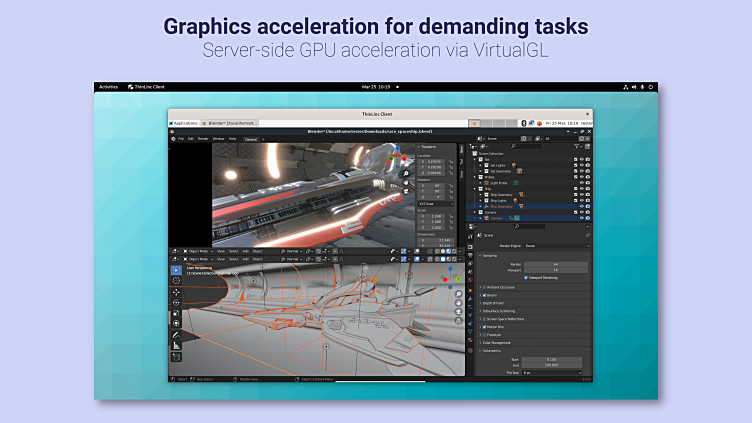Choose the Rotate tool in left toolbar
The height and width of the screenshot is (423, 752).
pos(176,302)
